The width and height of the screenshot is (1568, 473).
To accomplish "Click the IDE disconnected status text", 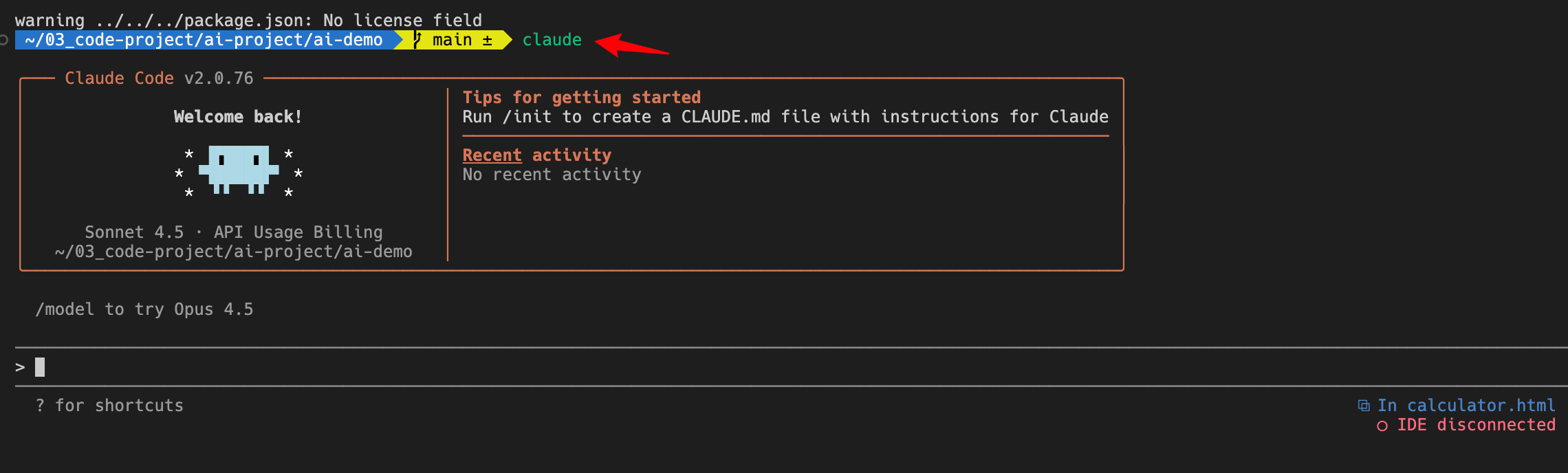I will (1476, 425).
